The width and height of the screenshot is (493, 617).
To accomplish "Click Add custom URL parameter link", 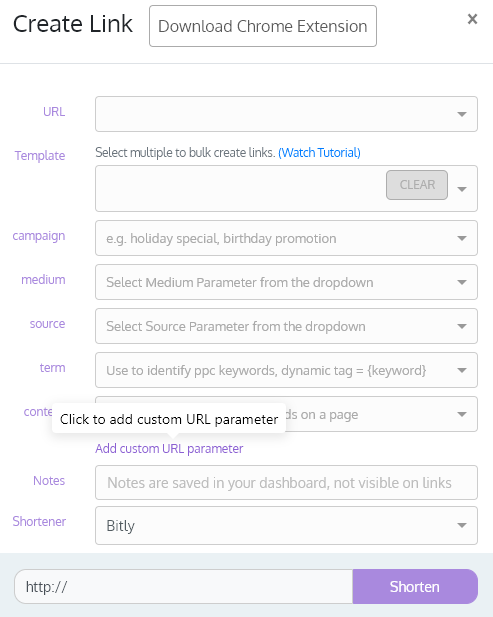I will 169,449.
